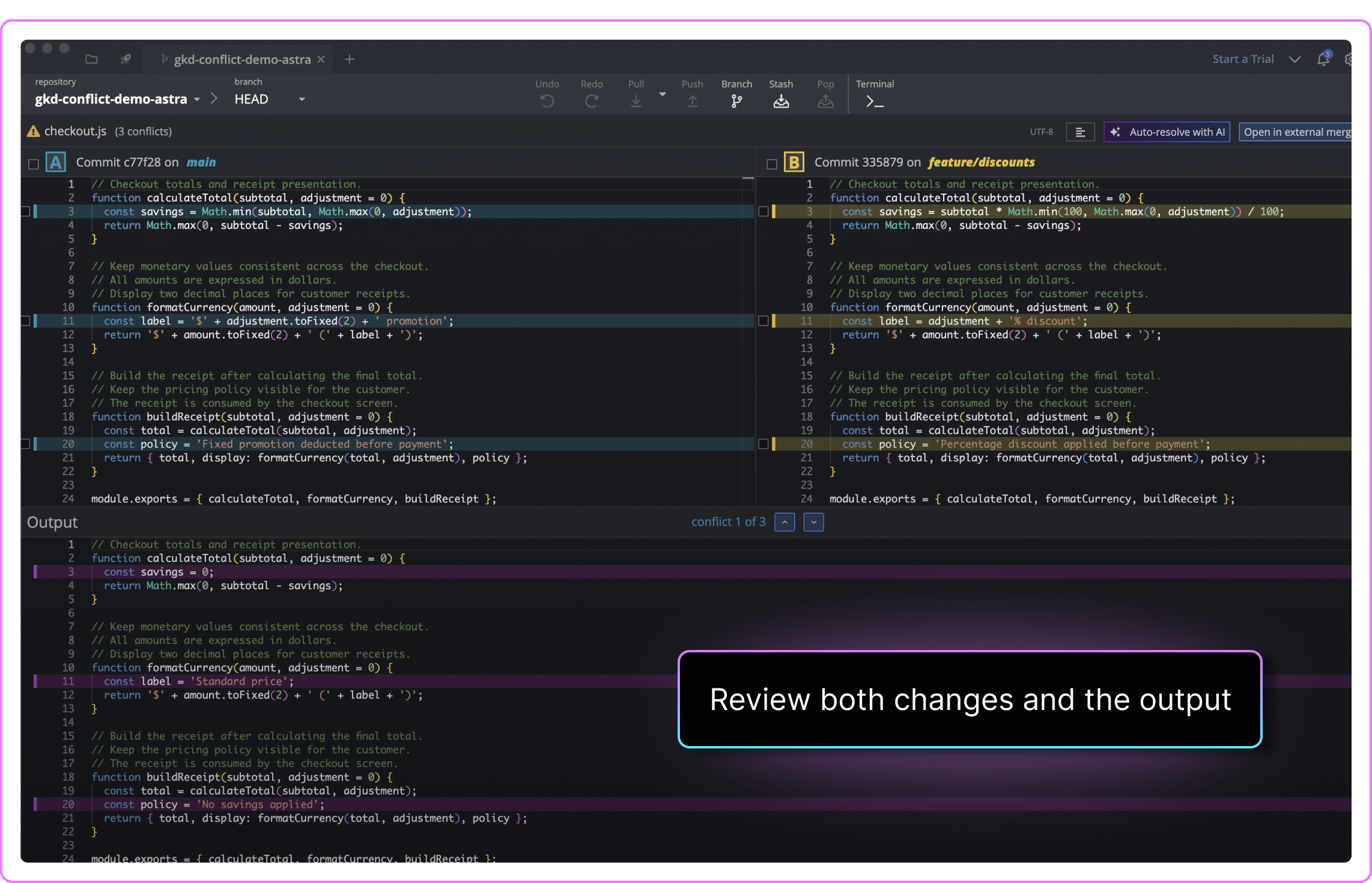Select line 3 savings change in pane B
Viewport: 1372px width, 883px height.
[x=763, y=211]
